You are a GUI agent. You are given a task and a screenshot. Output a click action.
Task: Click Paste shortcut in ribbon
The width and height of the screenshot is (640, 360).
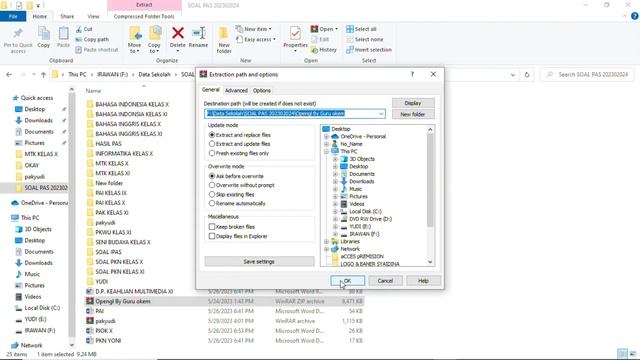click(x=97, y=50)
